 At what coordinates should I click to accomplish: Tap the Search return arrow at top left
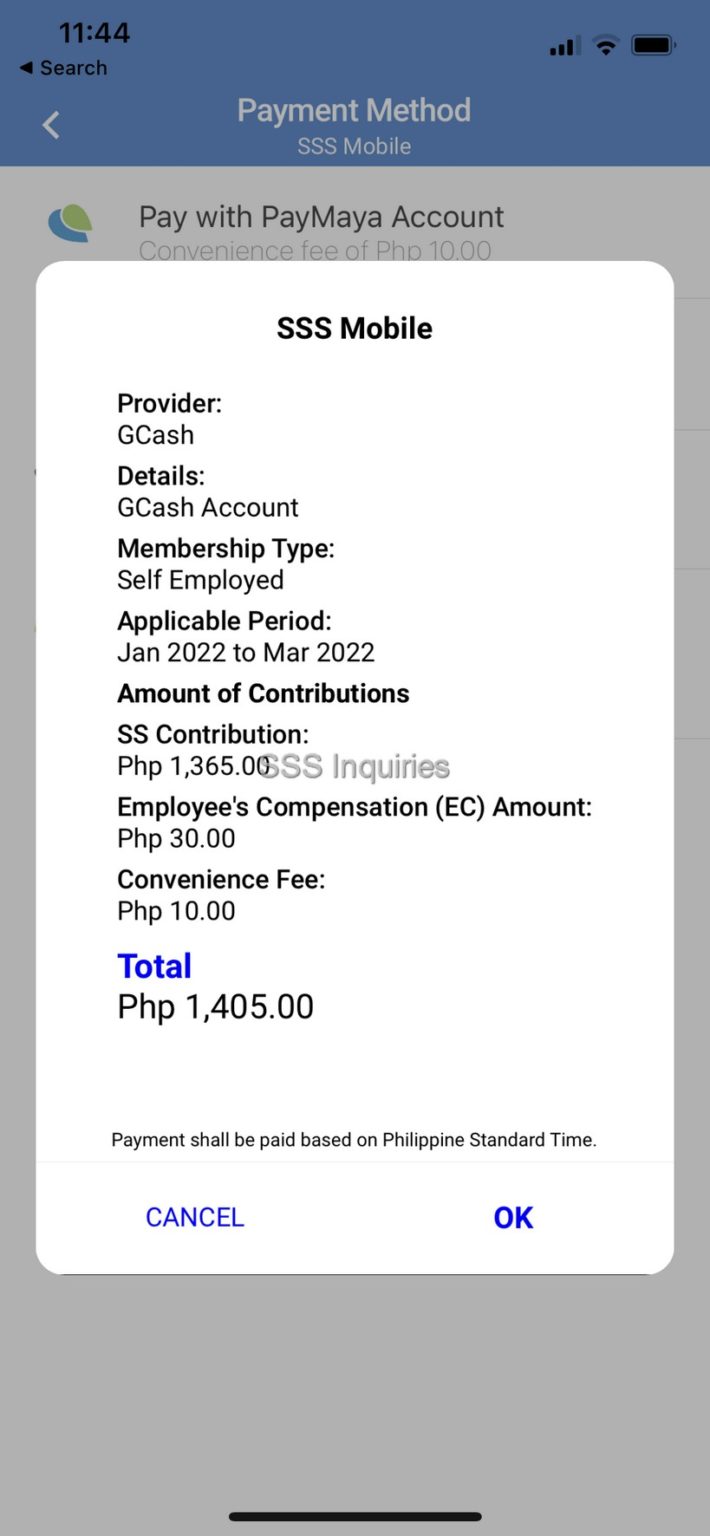coord(62,68)
